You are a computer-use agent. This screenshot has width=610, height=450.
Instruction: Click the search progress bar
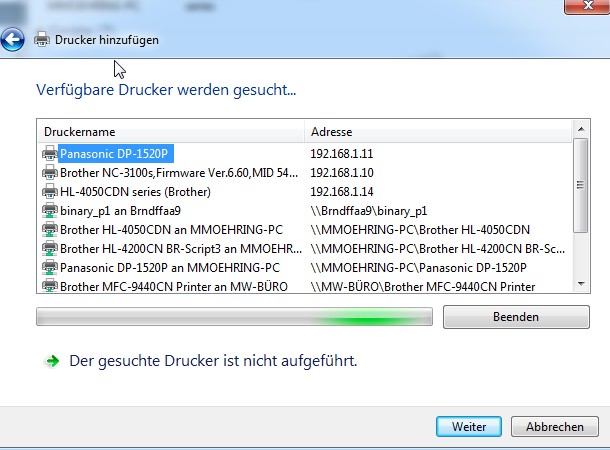[x=234, y=317]
